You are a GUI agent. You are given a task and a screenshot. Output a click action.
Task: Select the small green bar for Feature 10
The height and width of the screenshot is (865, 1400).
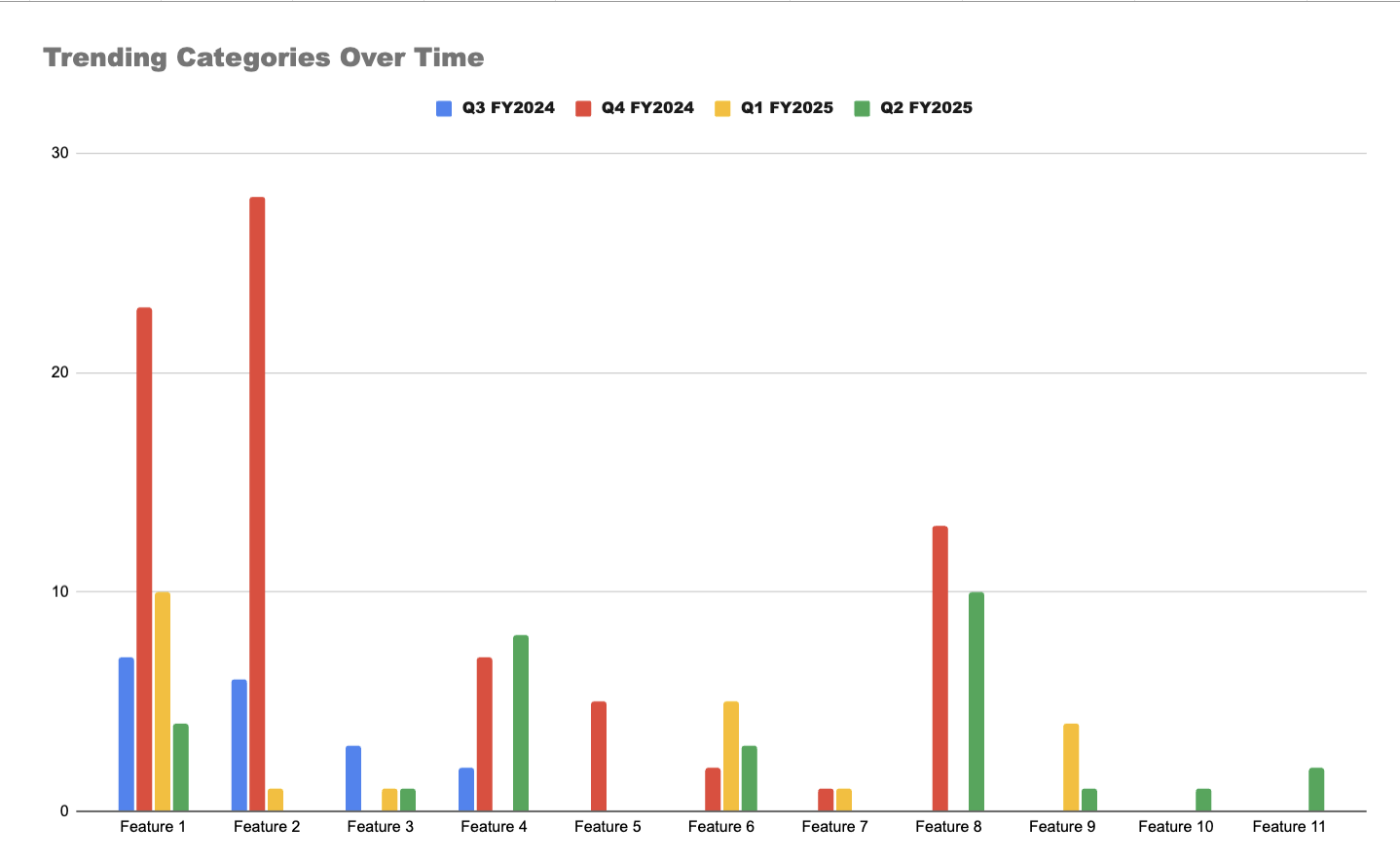pyautogui.click(x=1203, y=800)
